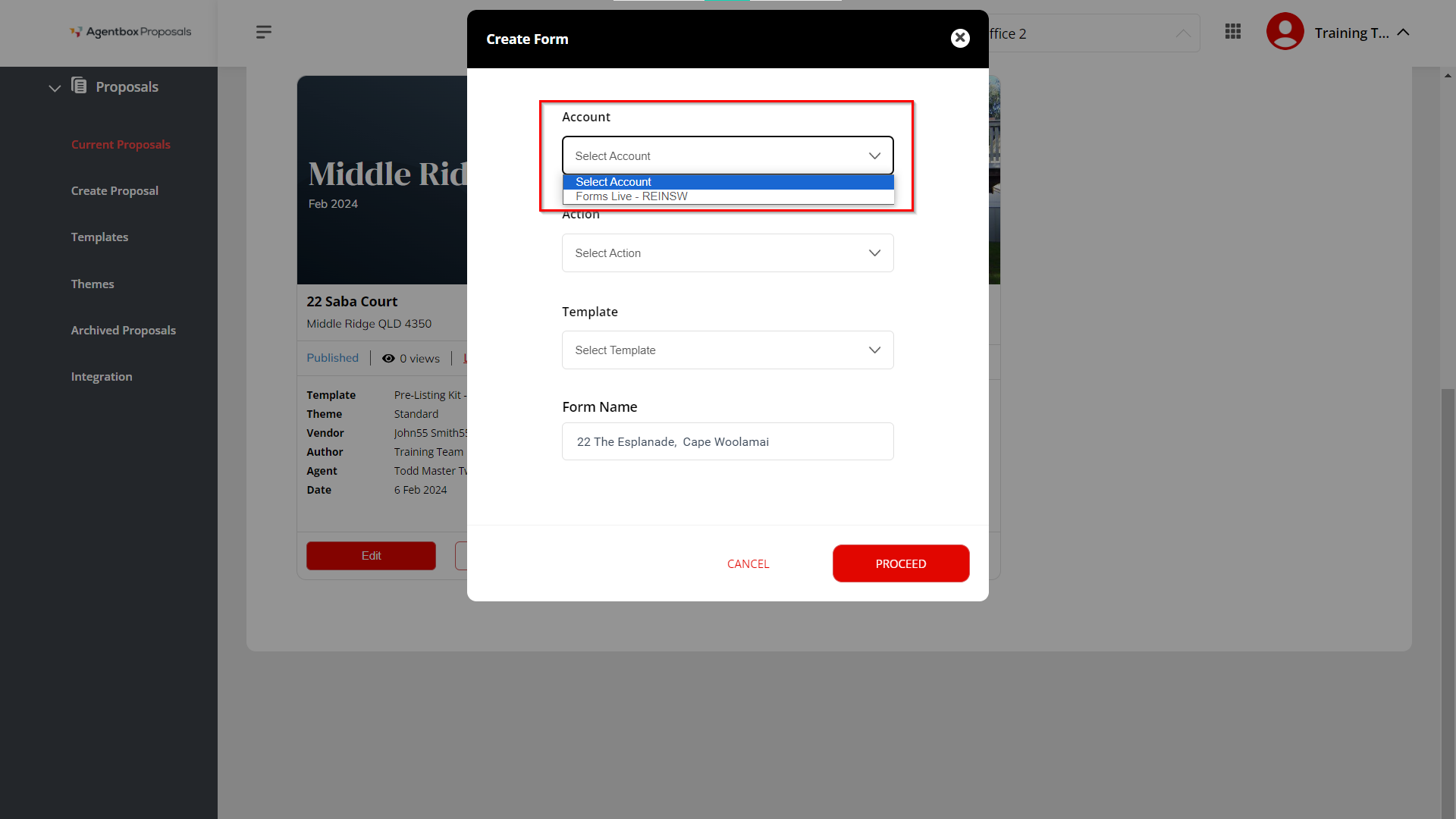
Task: Open the Select Template dropdown
Action: (x=727, y=350)
